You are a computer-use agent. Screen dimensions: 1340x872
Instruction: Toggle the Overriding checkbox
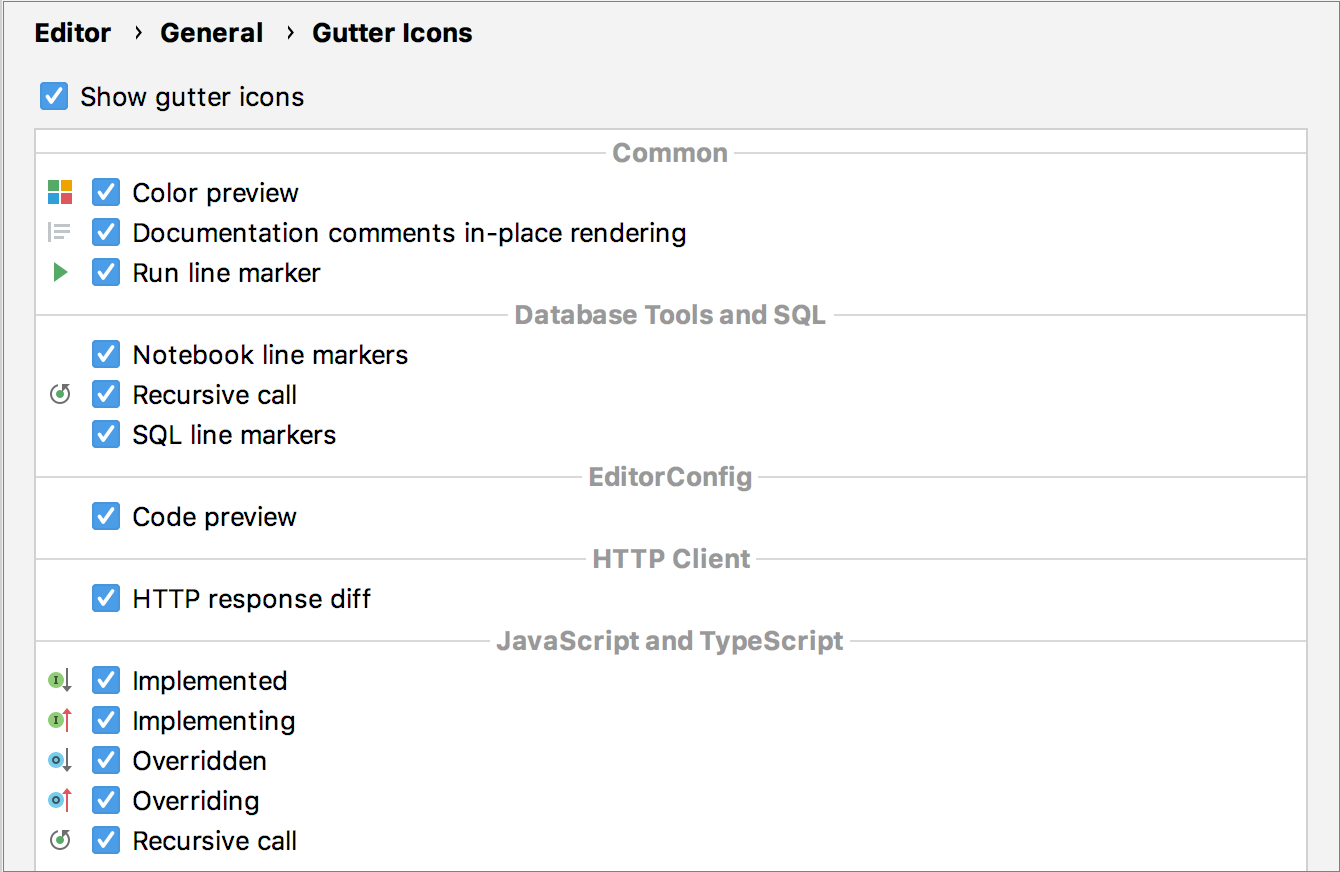(x=105, y=800)
